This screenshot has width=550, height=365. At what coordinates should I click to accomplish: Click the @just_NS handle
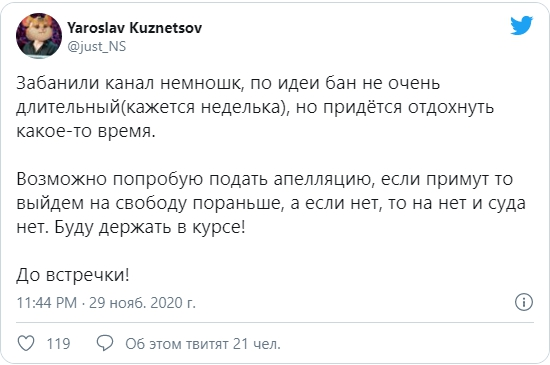point(96,46)
